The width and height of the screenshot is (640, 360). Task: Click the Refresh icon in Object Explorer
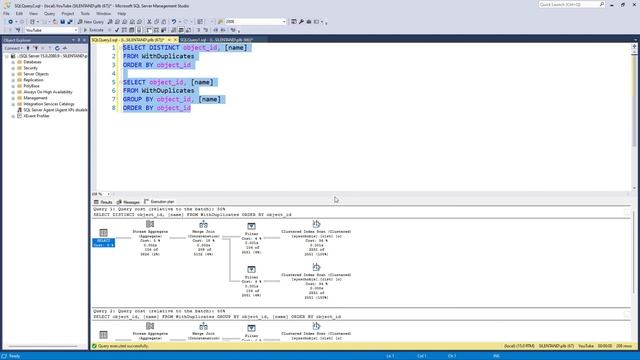pyautogui.click(x=57, y=48)
